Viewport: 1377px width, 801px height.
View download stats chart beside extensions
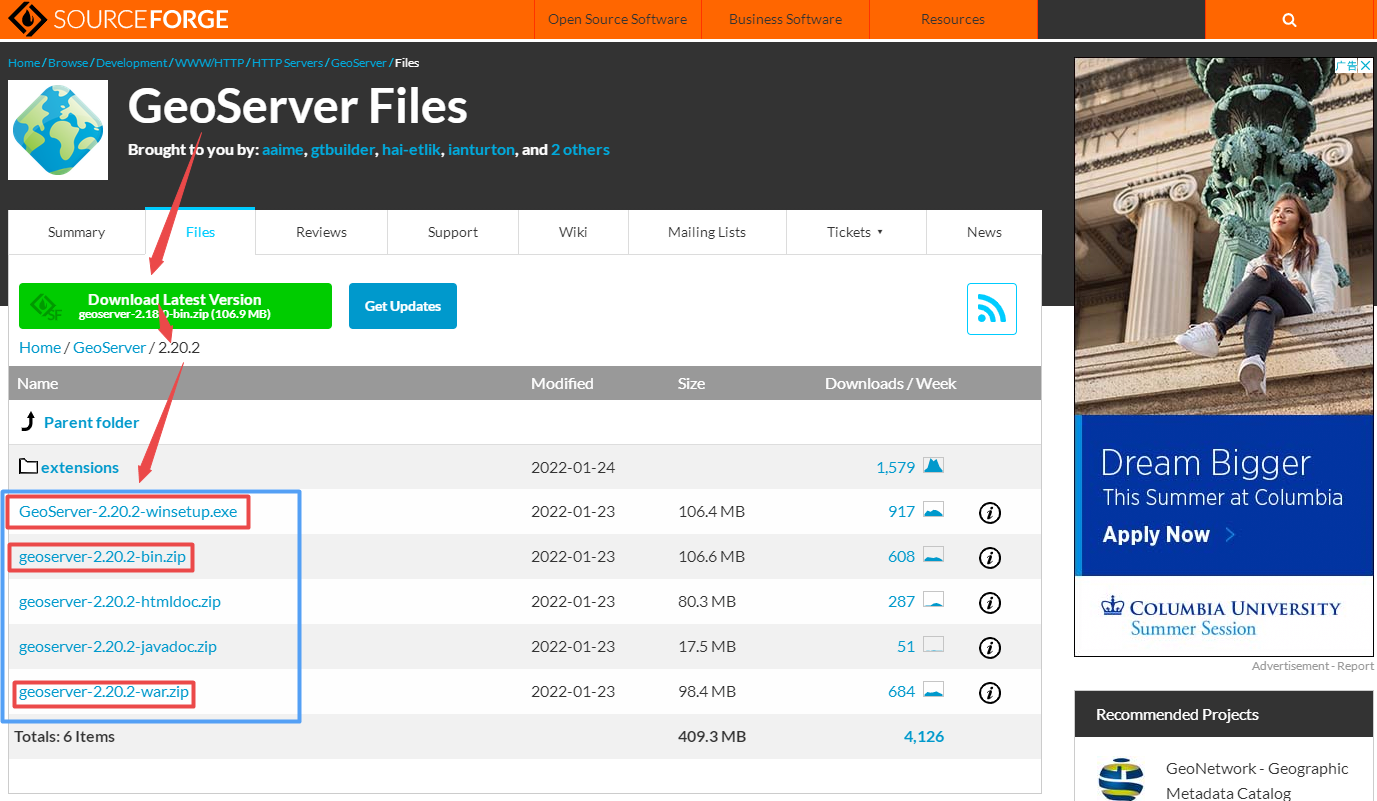[x=932, y=466]
